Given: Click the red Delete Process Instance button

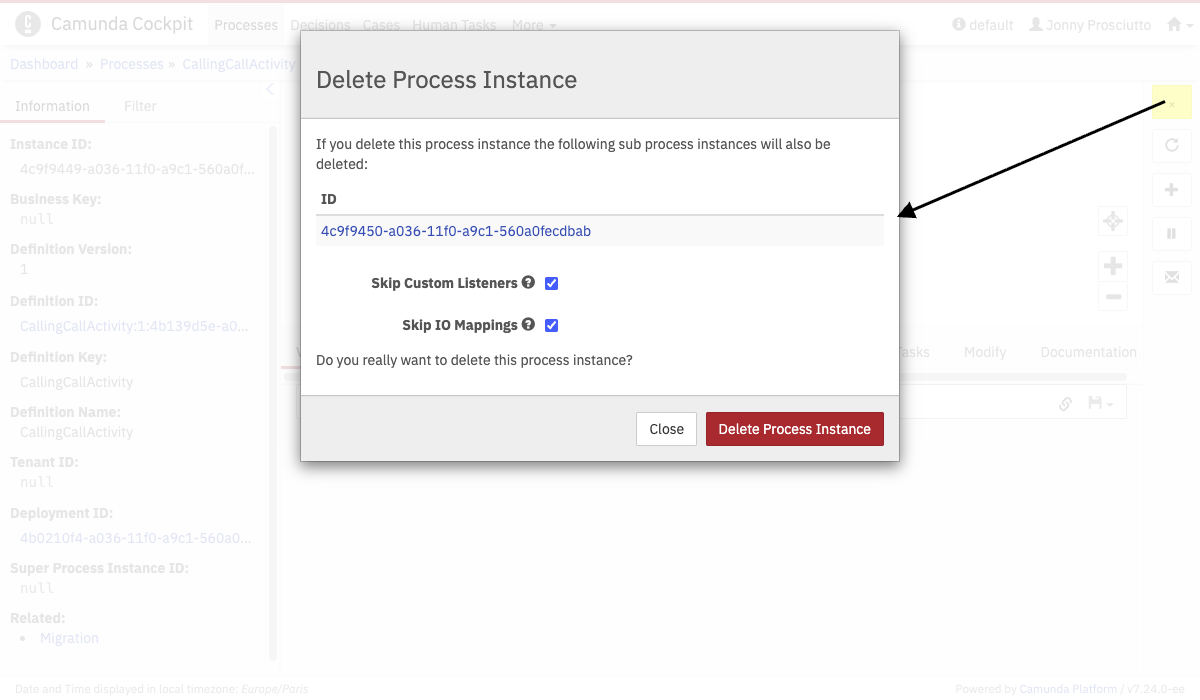Looking at the screenshot, I should [794, 429].
